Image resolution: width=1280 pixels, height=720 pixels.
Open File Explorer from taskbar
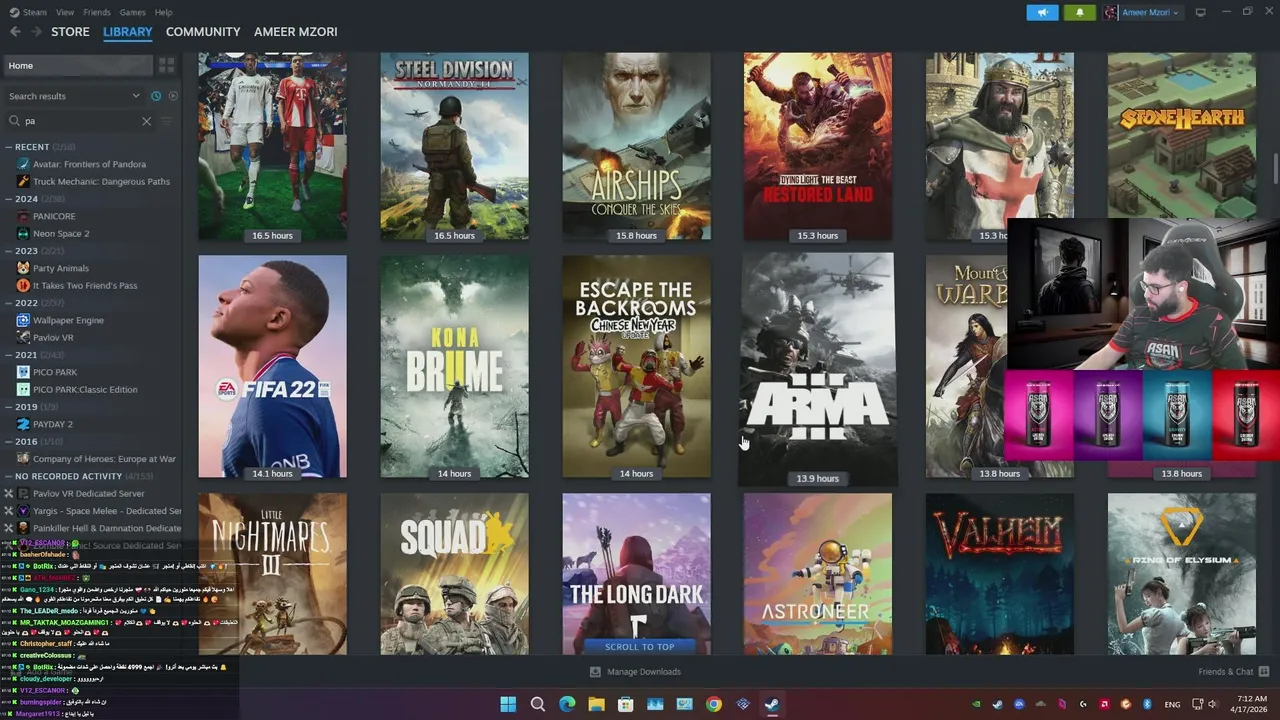coord(596,704)
